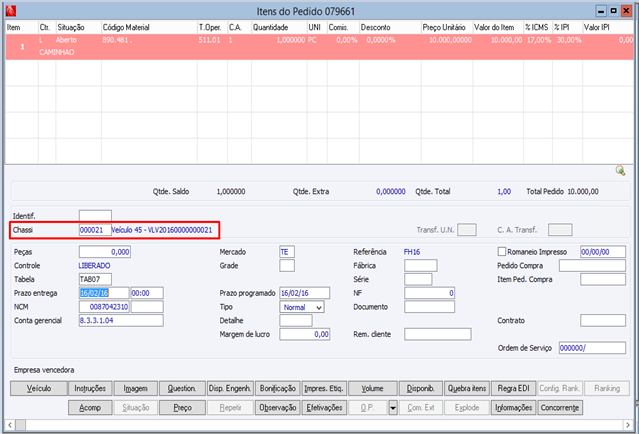
Task: Click the Documento input field
Action: 429,307
